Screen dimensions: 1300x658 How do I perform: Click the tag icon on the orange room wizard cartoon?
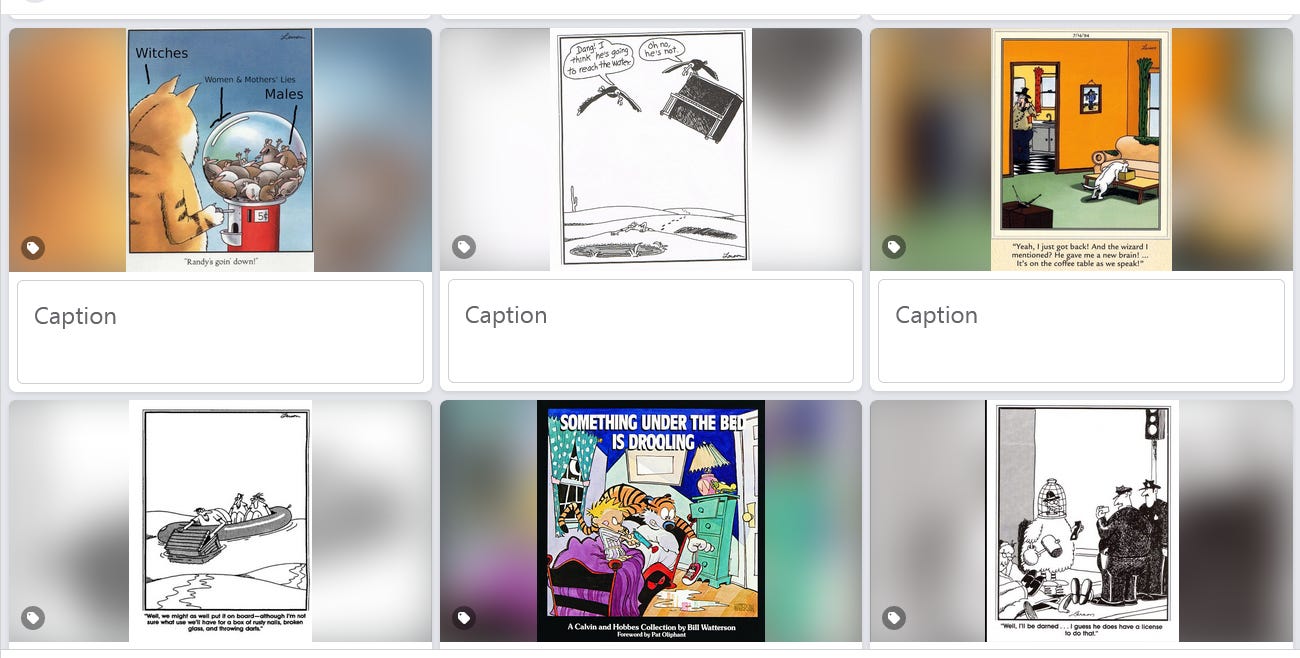[x=894, y=247]
